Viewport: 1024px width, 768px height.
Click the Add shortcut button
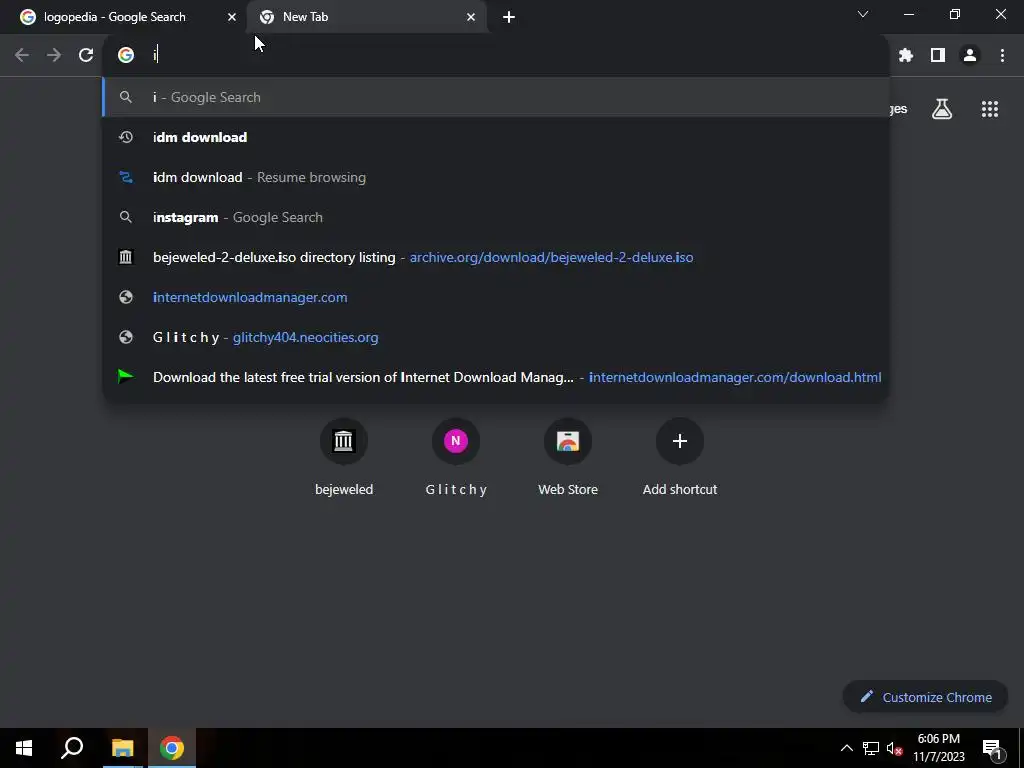pyautogui.click(x=680, y=456)
